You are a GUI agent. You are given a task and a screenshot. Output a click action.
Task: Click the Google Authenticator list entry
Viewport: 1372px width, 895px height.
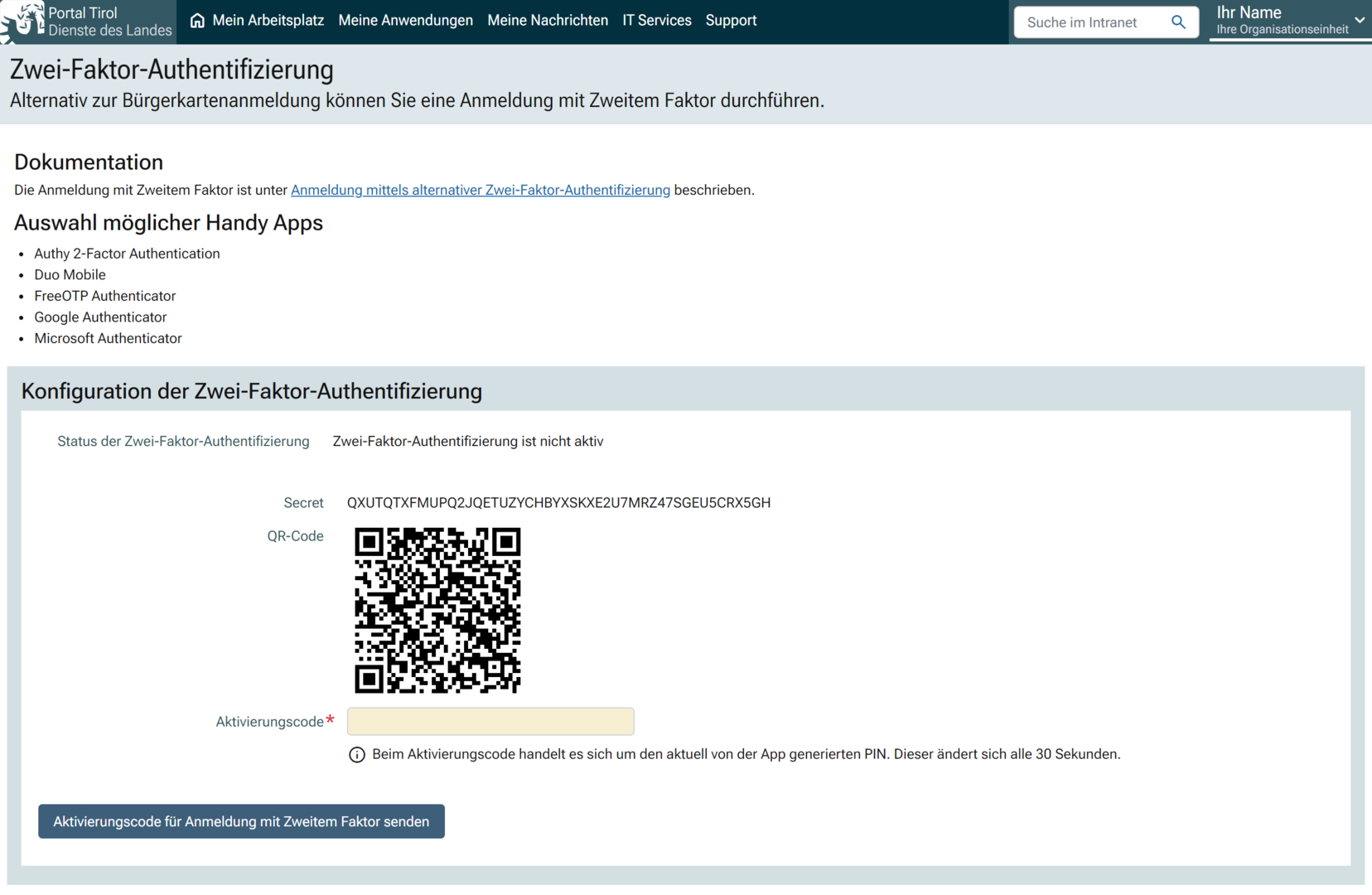point(100,317)
